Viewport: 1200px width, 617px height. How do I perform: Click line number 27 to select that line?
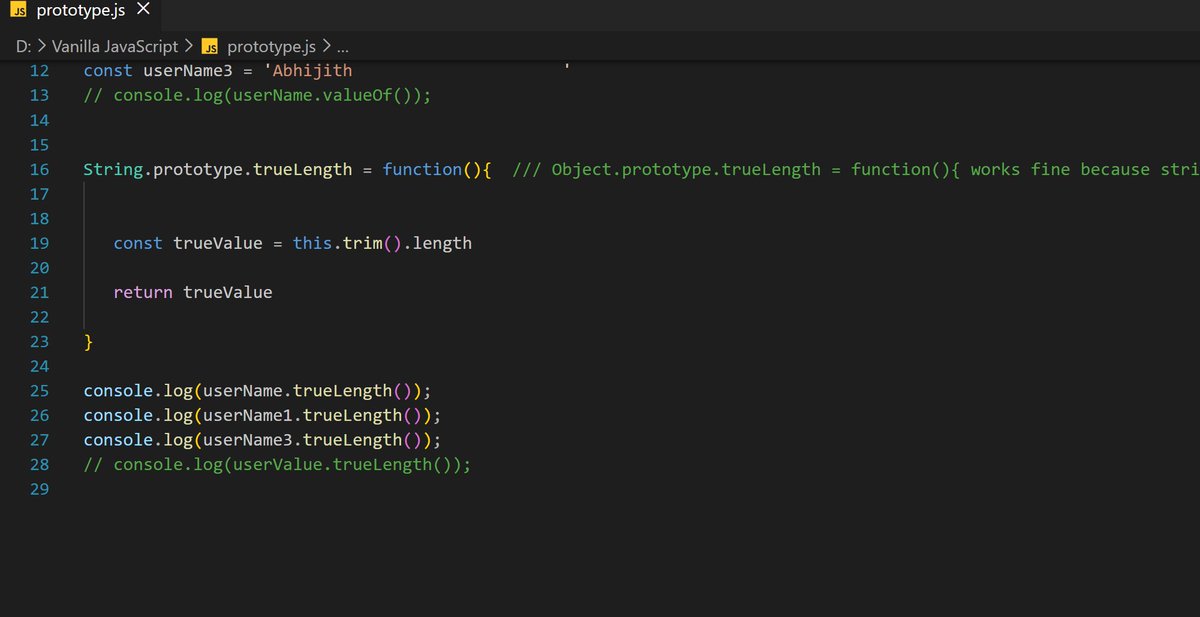(39, 439)
